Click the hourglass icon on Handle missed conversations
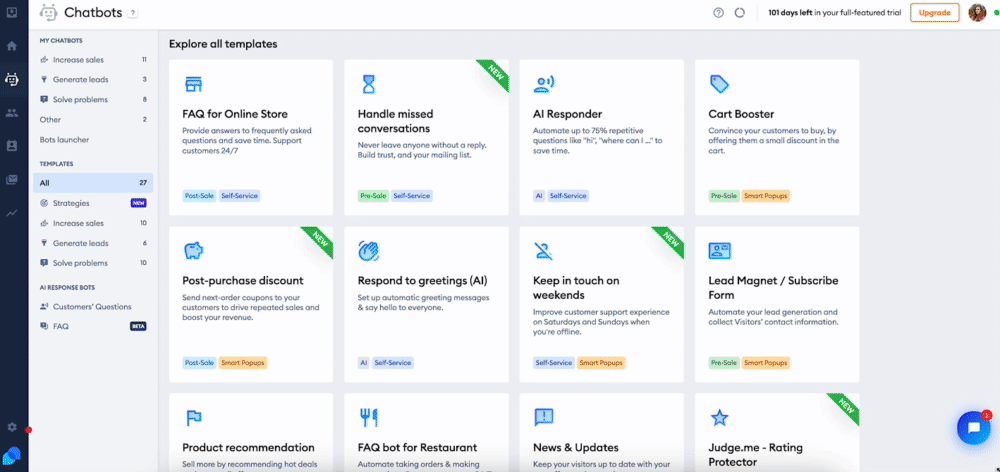 [x=369, y=84]
